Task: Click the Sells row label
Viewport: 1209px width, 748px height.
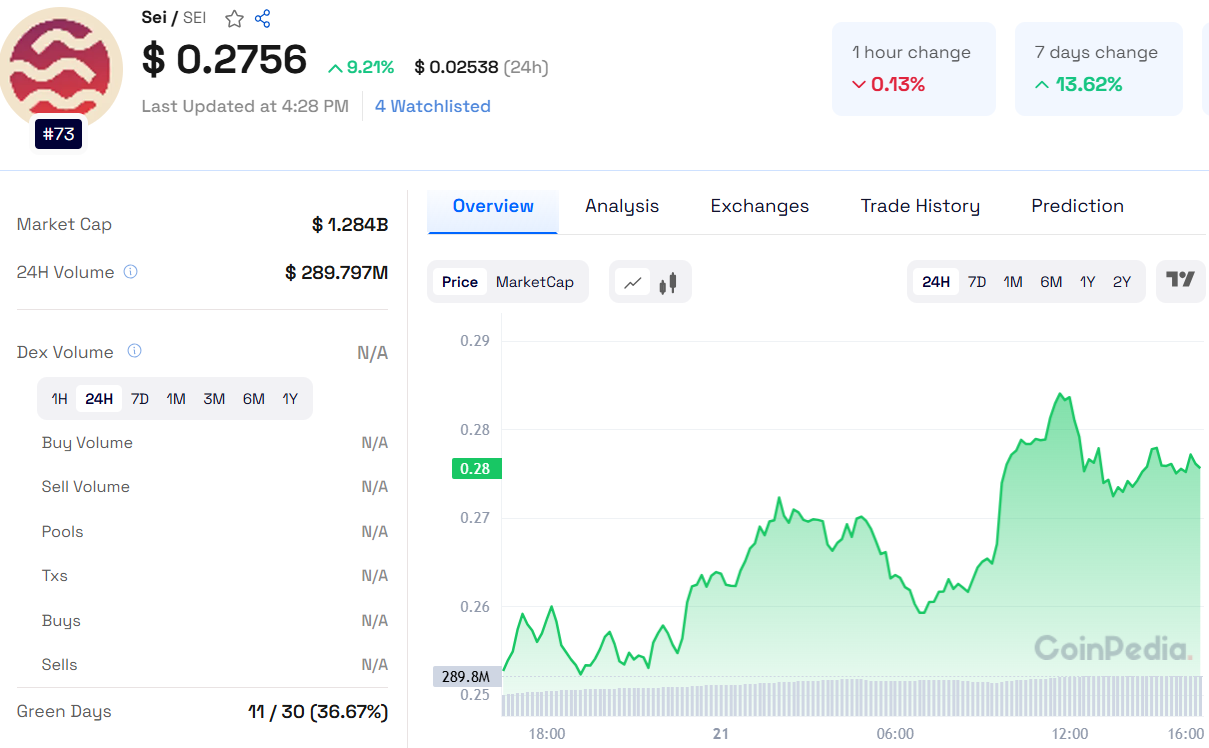Action: (x=60, y=665)
